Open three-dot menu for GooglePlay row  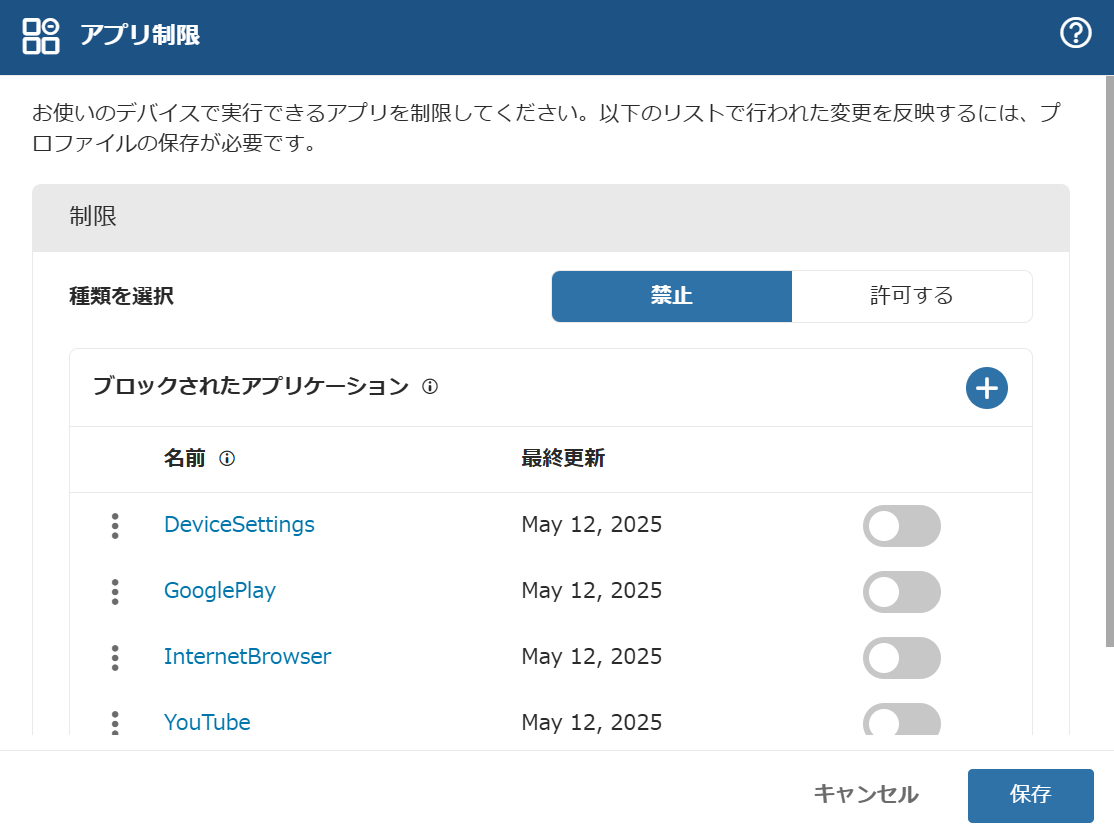115,592
